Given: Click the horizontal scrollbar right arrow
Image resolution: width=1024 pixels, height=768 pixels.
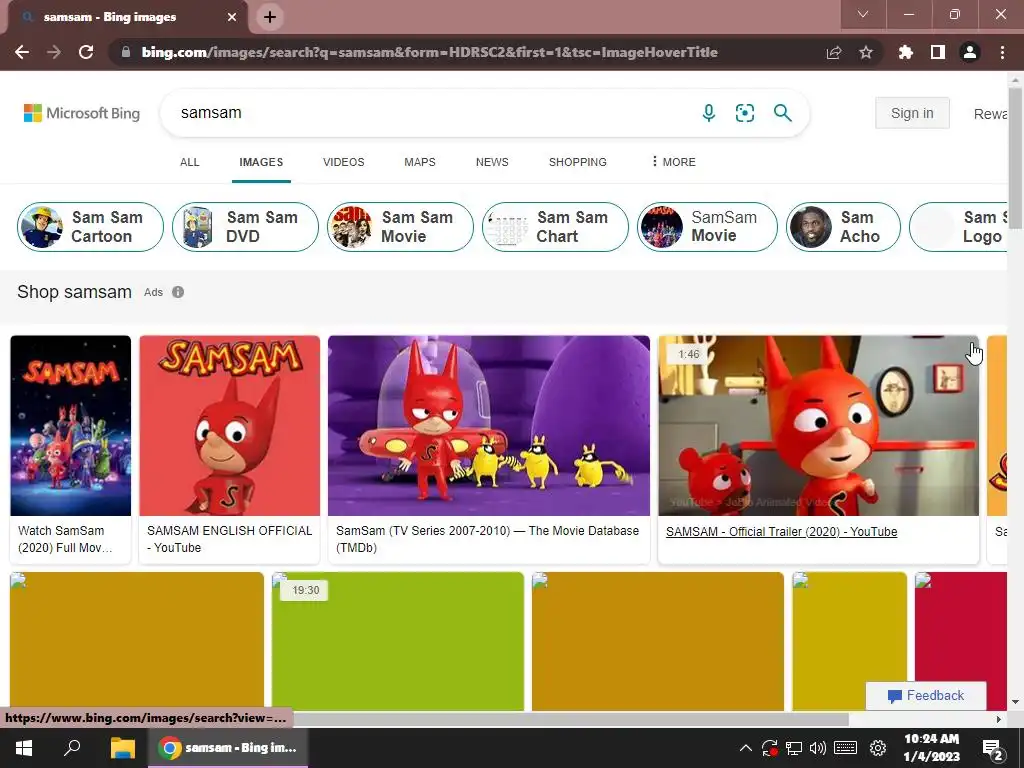Looking at the screenshot, I should point(999,719).
